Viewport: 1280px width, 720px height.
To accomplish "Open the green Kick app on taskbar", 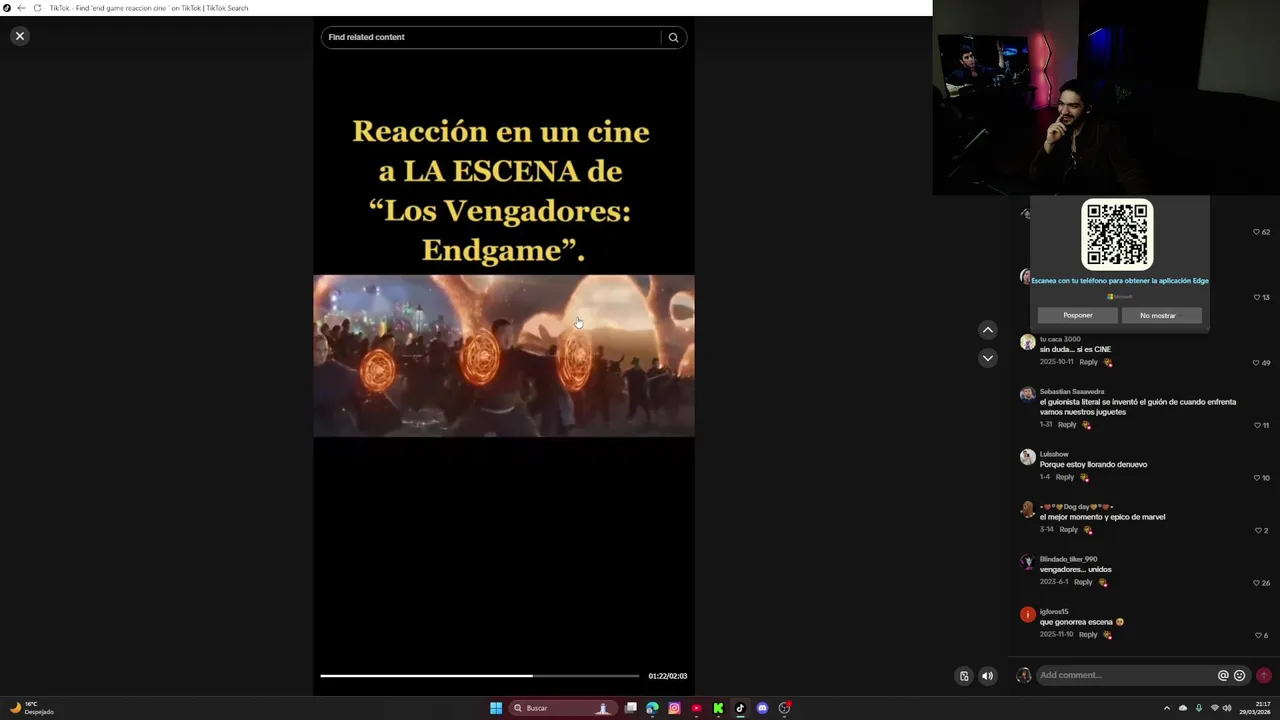I will (718, 708).
